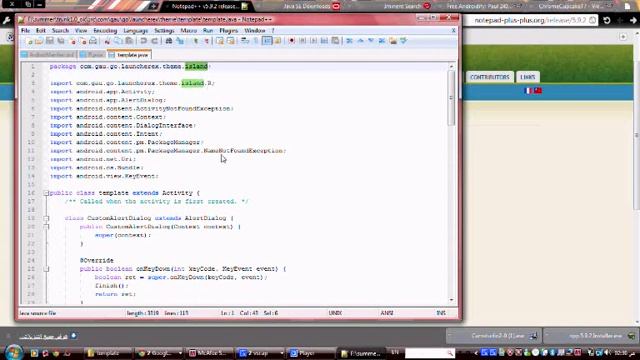Collapse the 'public class template' fold
The width and height of the screenshot is (640, 360).
pos(46,193)
